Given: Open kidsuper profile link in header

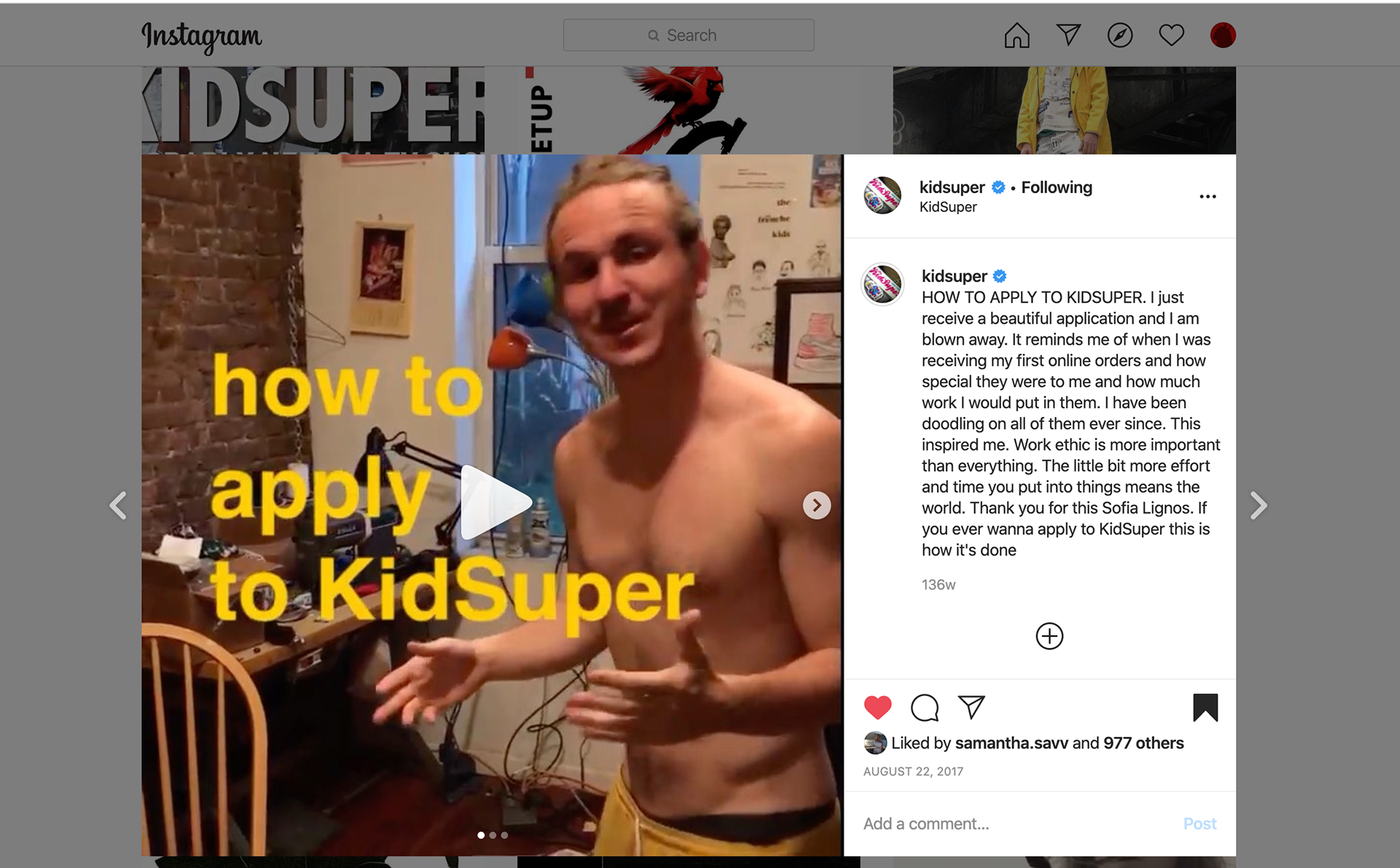Looking at the screenshot, I should [952, 187].
